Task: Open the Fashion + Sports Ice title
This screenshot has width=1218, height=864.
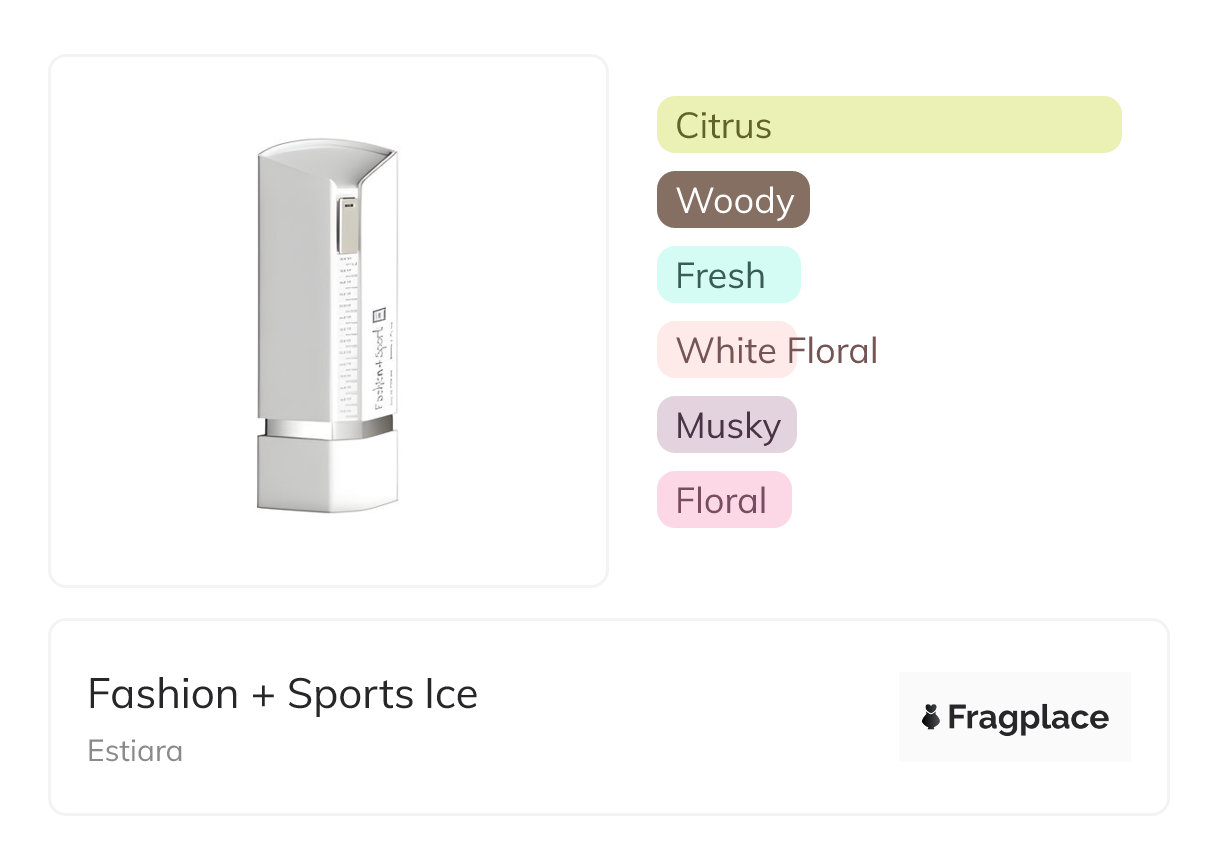Action: pyautogui.click(x=282, y=694)
